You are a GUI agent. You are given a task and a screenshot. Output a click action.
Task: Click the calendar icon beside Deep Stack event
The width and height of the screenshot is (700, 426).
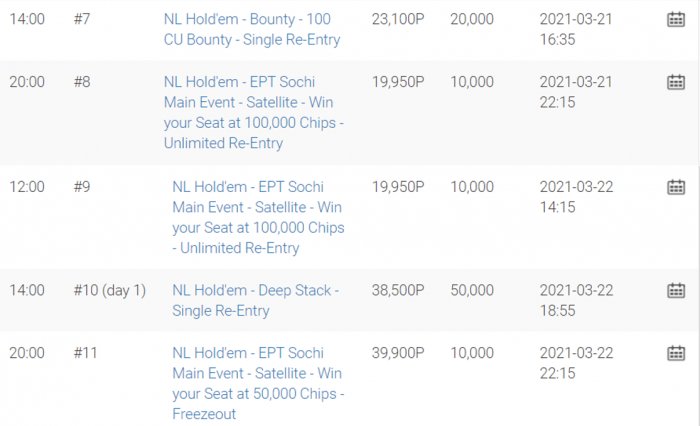(675, 291)
